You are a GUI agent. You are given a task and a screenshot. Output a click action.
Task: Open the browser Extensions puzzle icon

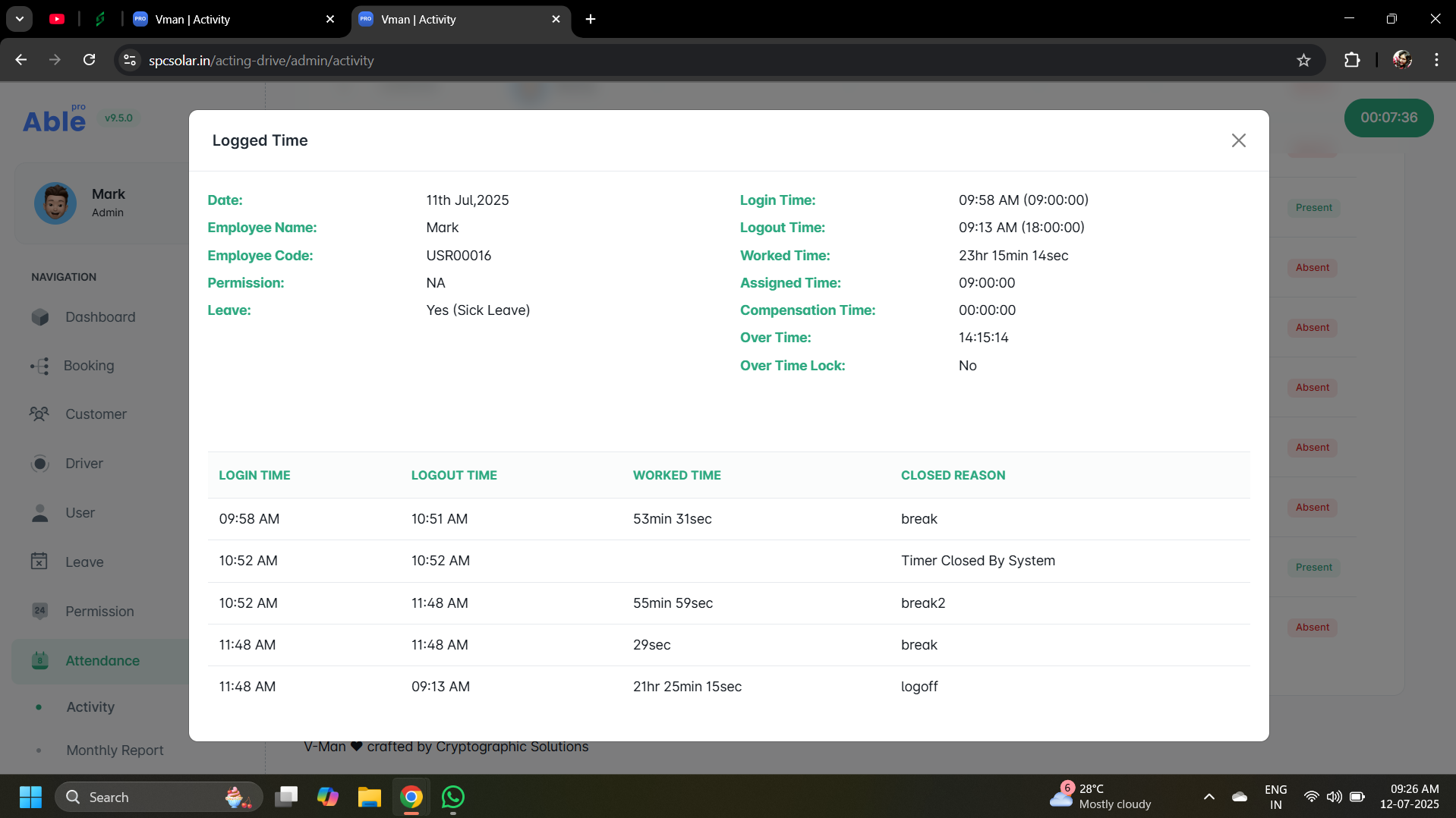click(x=1351, y=61)
